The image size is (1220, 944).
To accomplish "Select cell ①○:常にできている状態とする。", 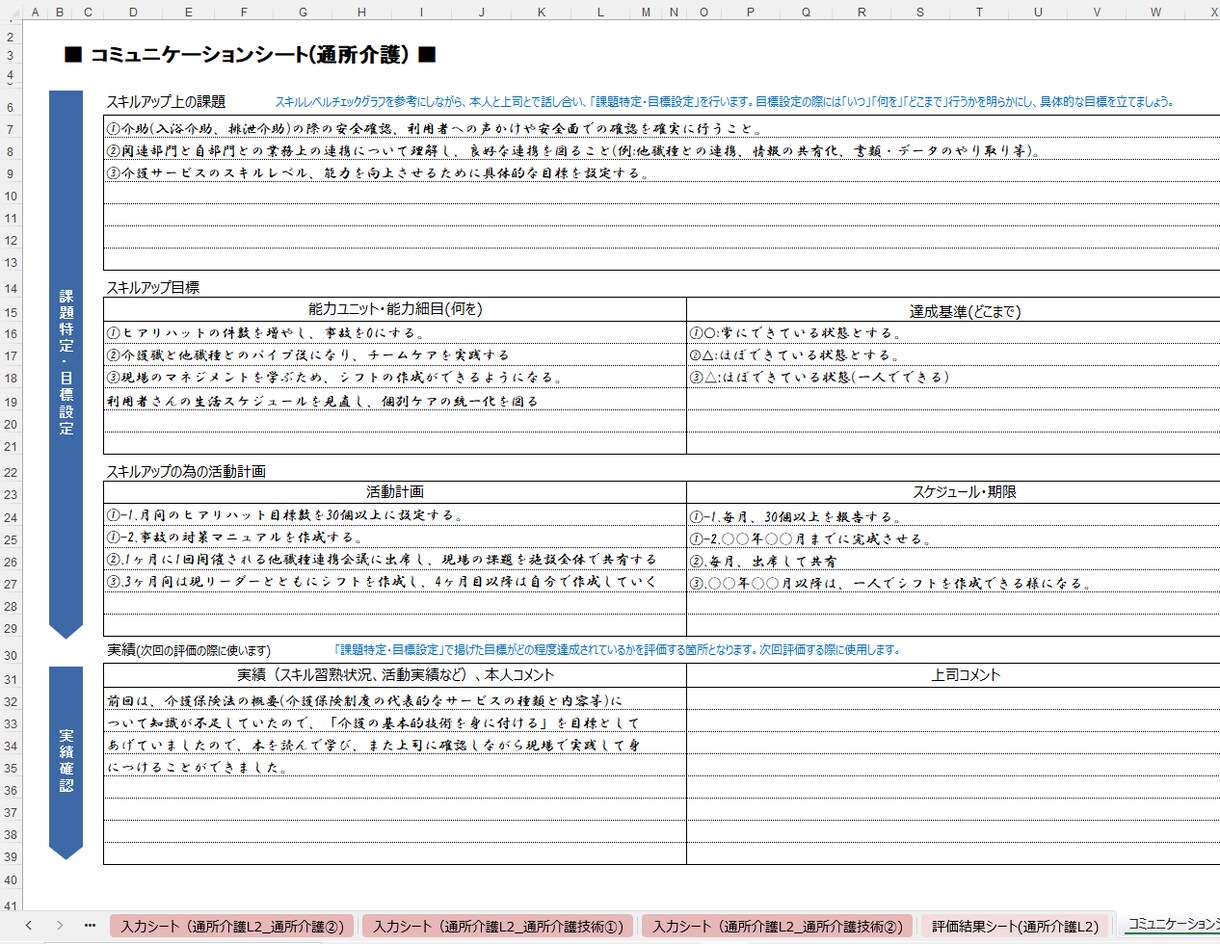I will [953, 333].
